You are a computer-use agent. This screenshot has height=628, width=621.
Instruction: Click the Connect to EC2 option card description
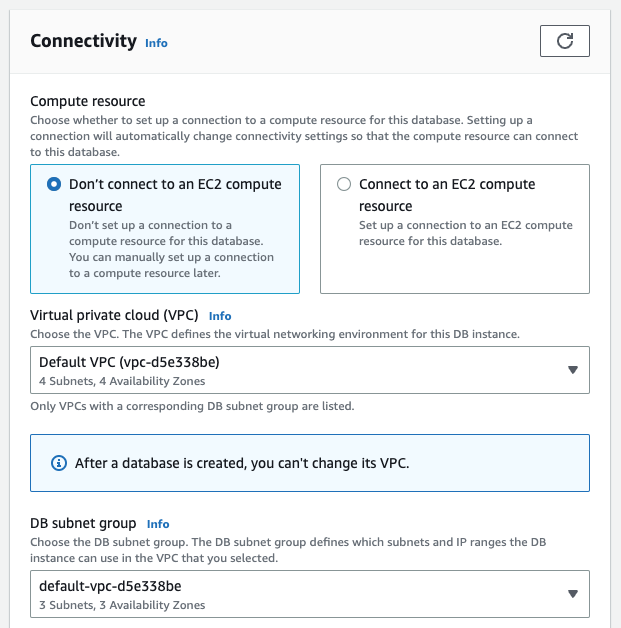tap(466, 233)
